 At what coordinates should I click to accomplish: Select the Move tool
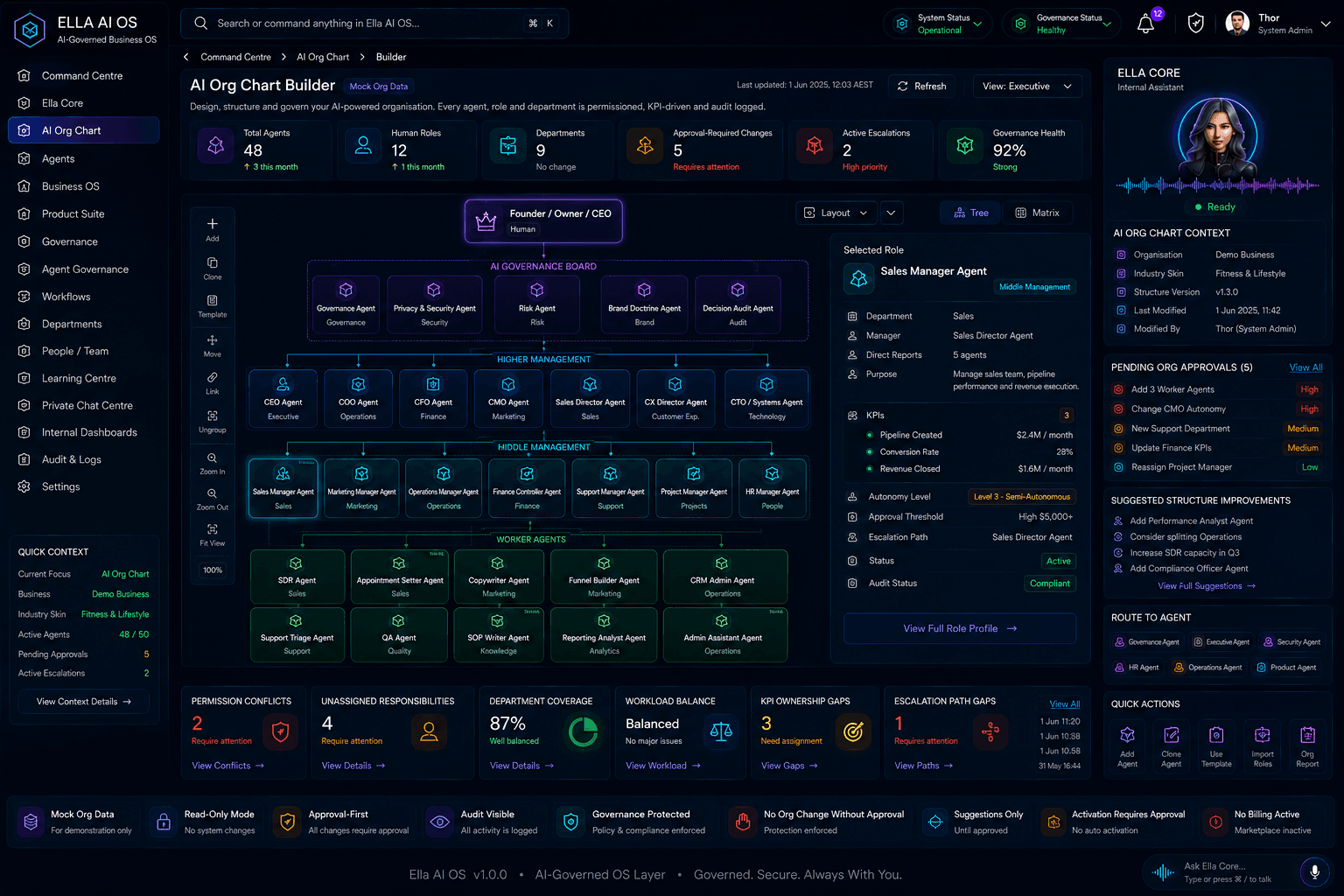point(213,346)
